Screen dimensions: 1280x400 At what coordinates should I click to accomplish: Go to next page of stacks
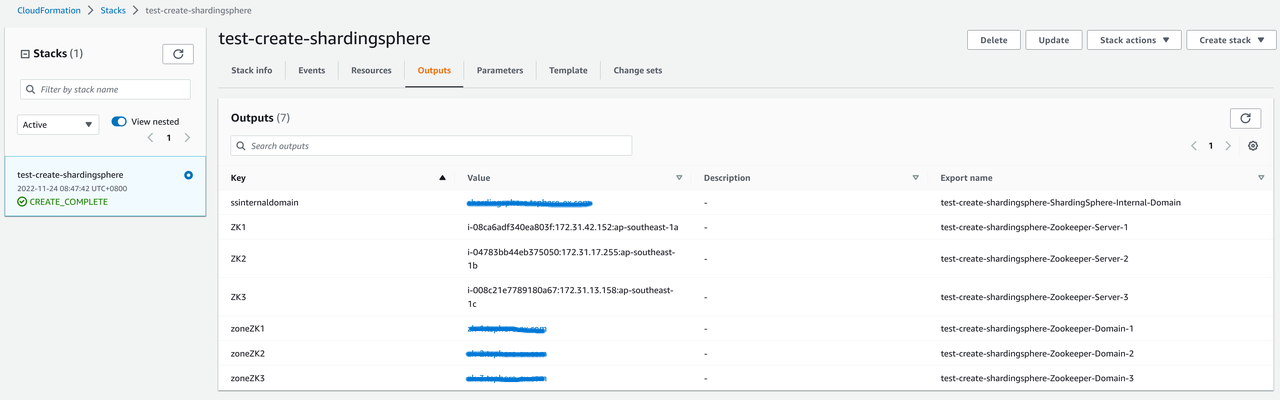[x=187, y=138]
